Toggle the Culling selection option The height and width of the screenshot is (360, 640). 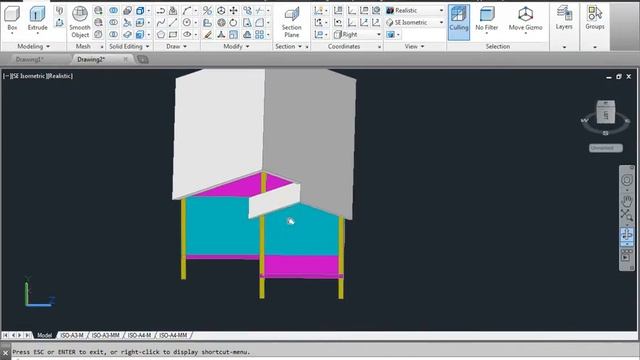click(459, 22)
